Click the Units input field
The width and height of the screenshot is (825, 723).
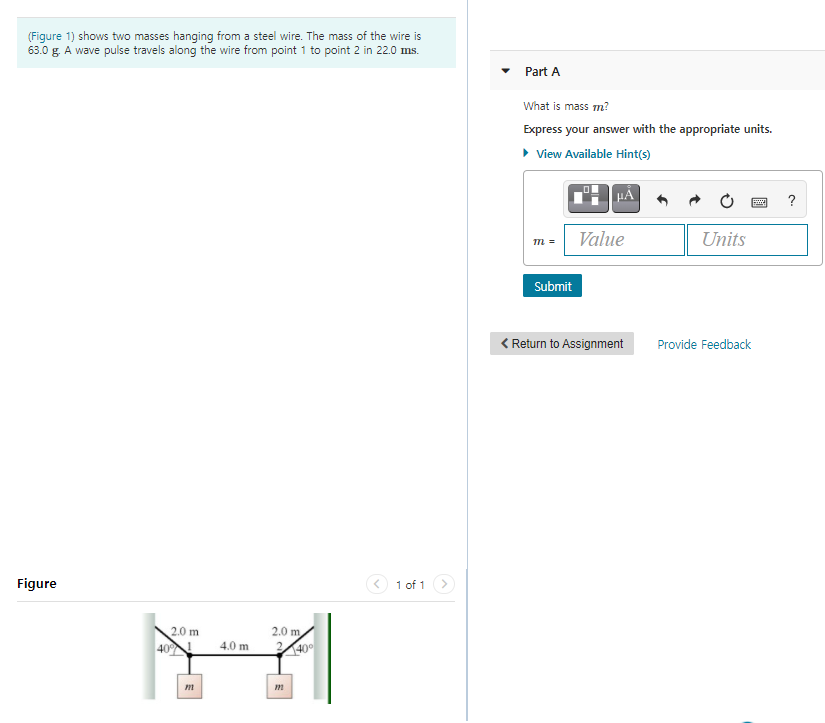[x=747, y=240]
